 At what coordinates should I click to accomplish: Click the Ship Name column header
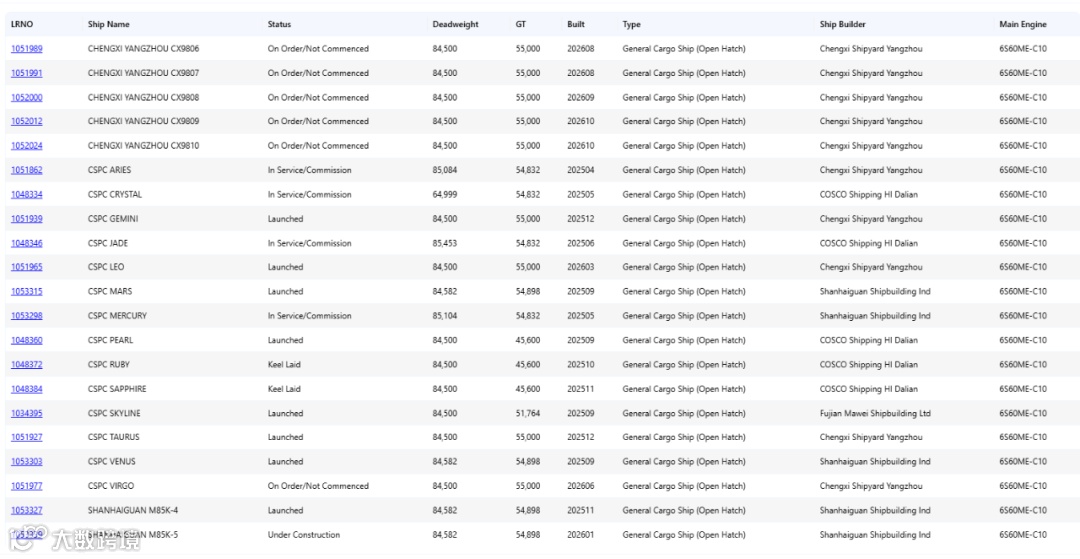[109, 24]
